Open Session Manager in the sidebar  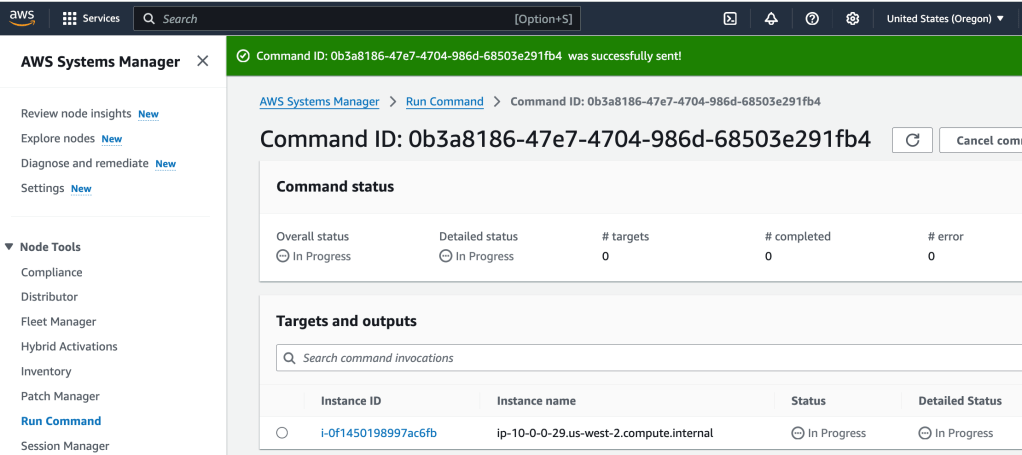coord(65,446)
